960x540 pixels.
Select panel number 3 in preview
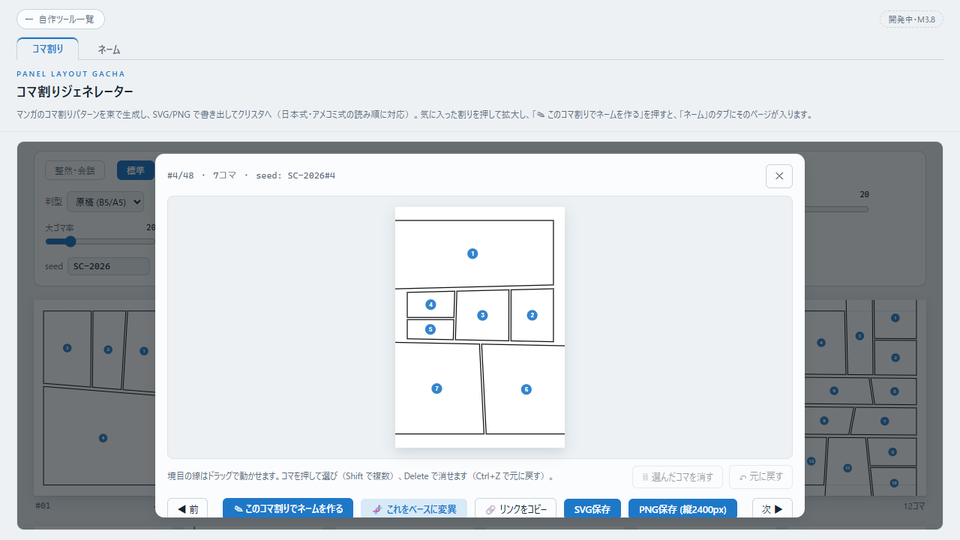(482, 315)
